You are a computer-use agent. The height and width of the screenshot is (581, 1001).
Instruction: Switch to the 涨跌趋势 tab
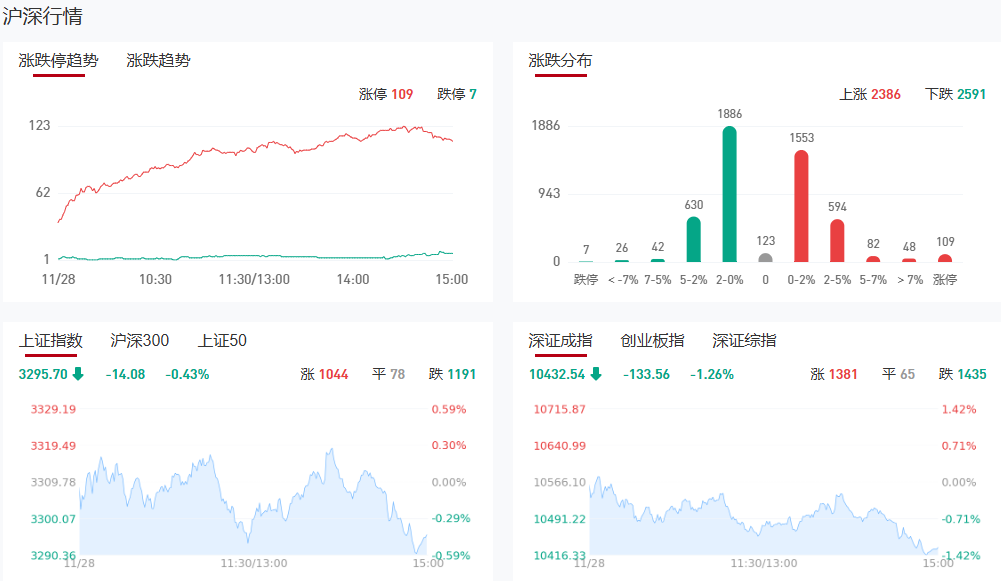click(x=158, y=60)
